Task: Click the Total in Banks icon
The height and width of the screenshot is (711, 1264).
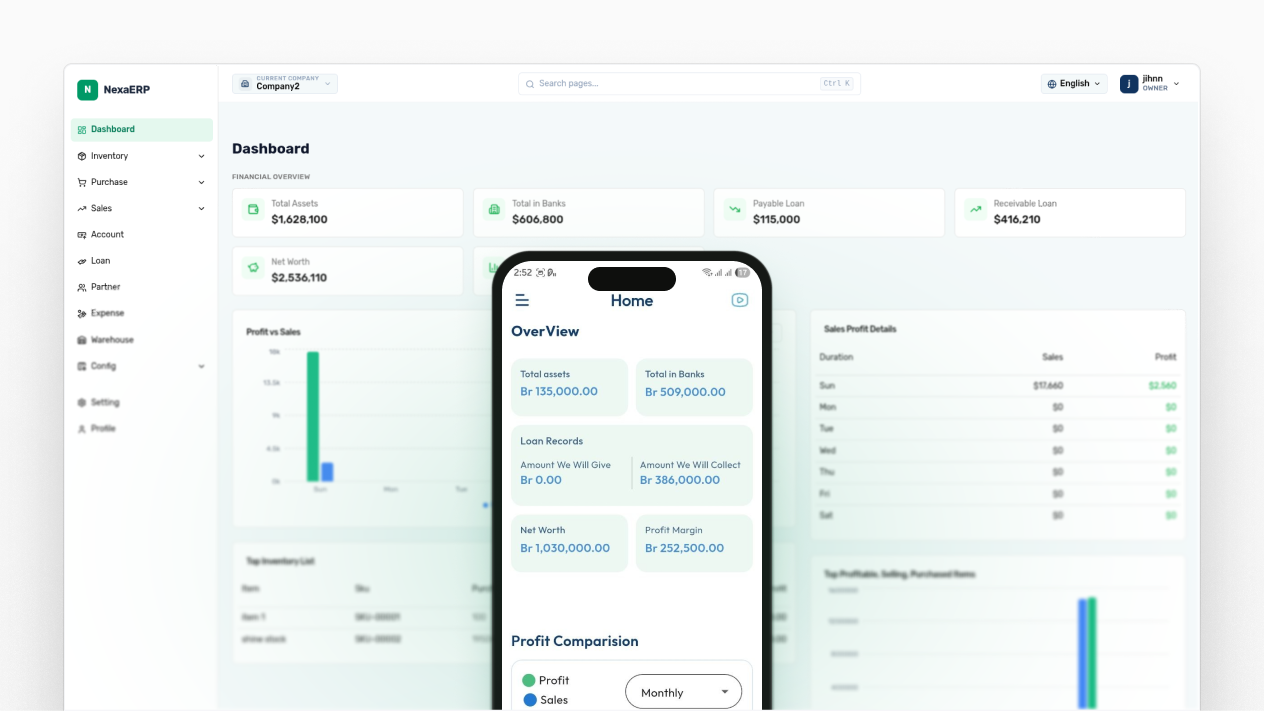Action: [x=494, y=209]
